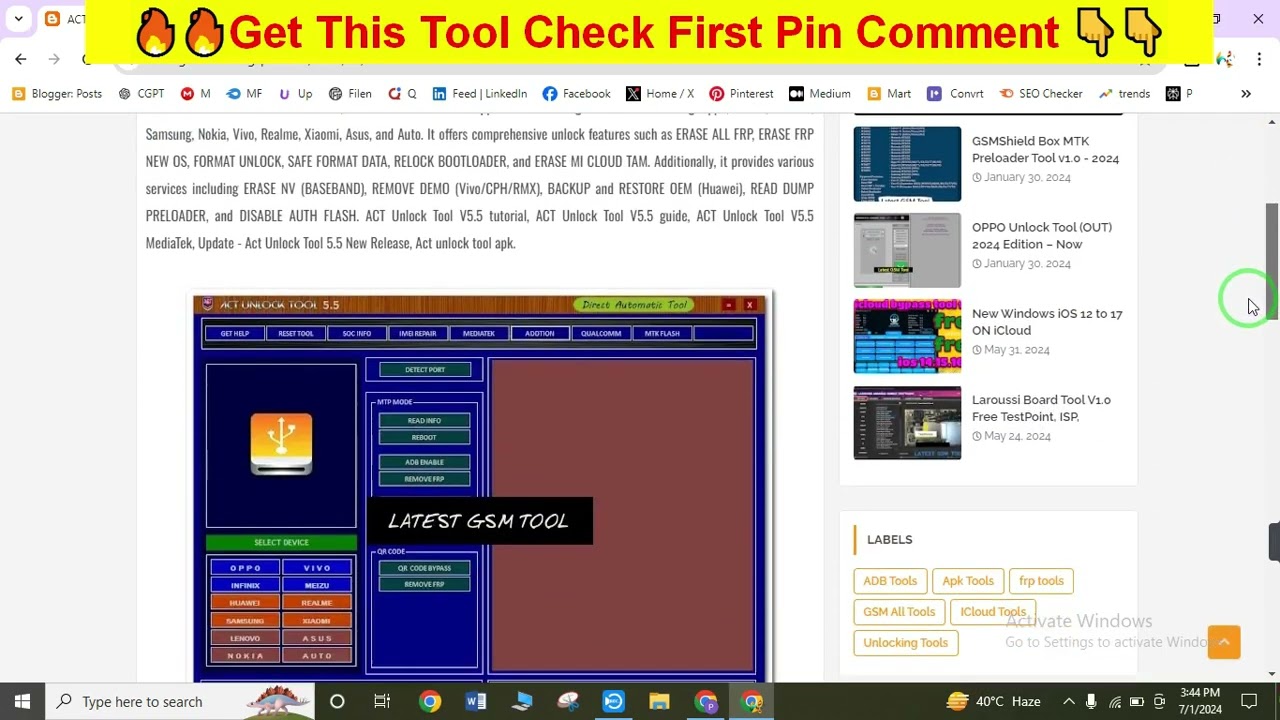Image resolution: width=1280 pixels, height=720 pixels.
Task: Click iCloud bypass post thumbnail
Action: [x=907, y=336]
